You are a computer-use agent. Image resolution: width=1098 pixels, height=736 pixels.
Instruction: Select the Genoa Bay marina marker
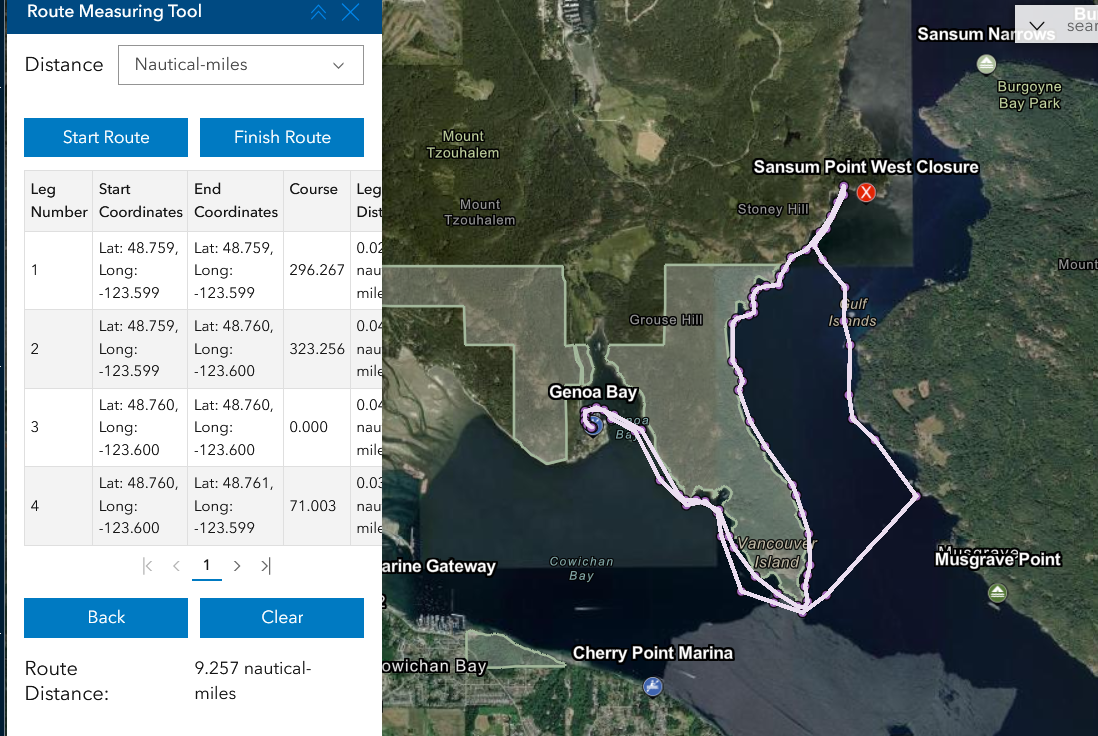click(x=593, y=424)
